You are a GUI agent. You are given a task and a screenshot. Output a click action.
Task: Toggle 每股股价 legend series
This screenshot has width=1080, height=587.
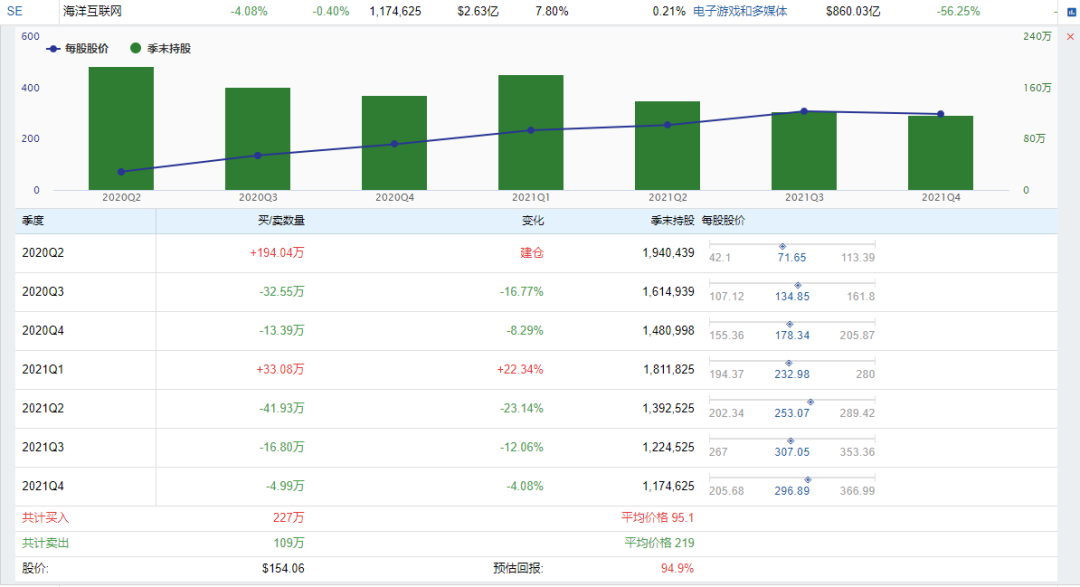pos(77,48)
